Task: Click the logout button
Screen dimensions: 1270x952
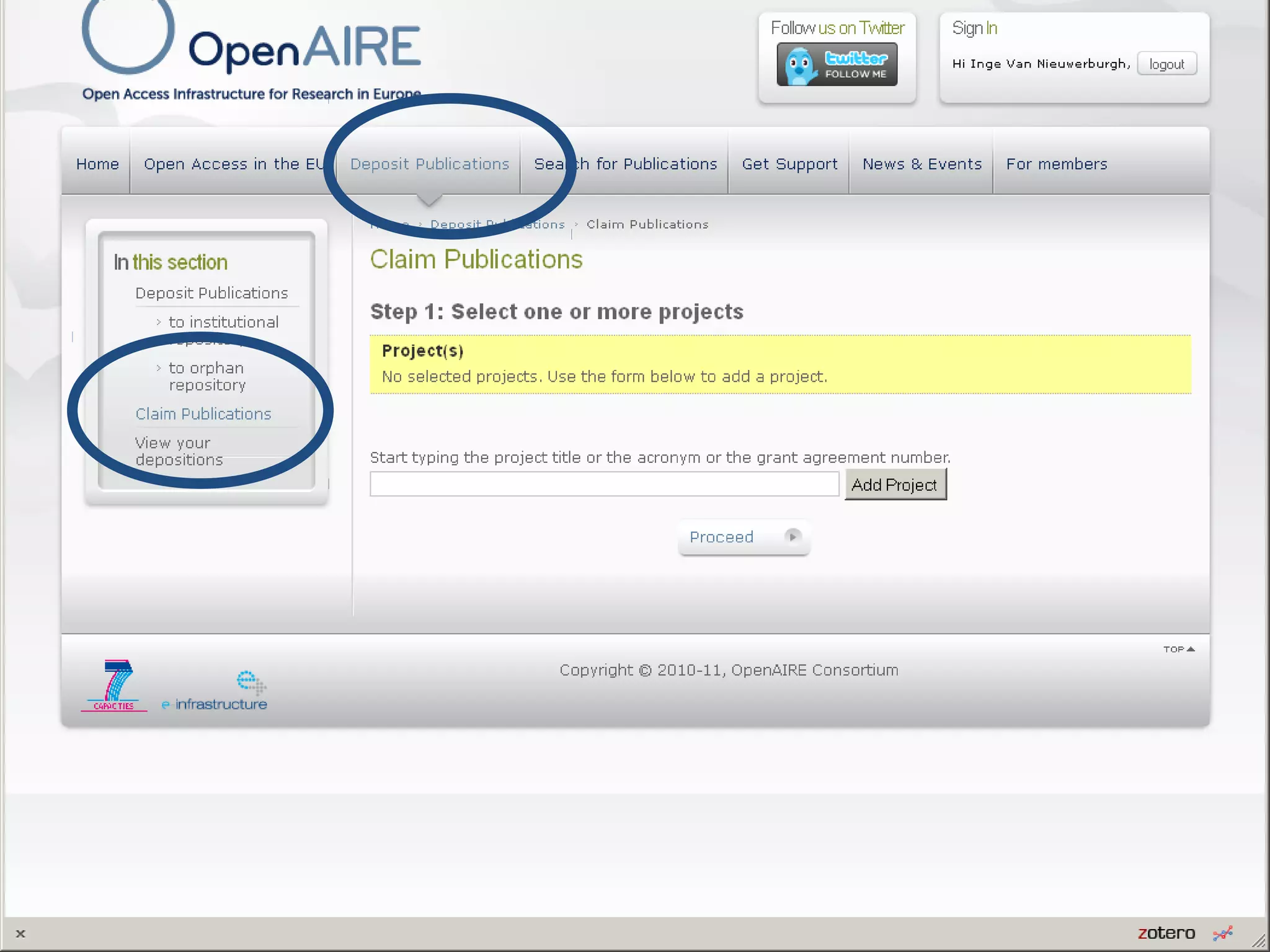Action: pos(1166,64)
